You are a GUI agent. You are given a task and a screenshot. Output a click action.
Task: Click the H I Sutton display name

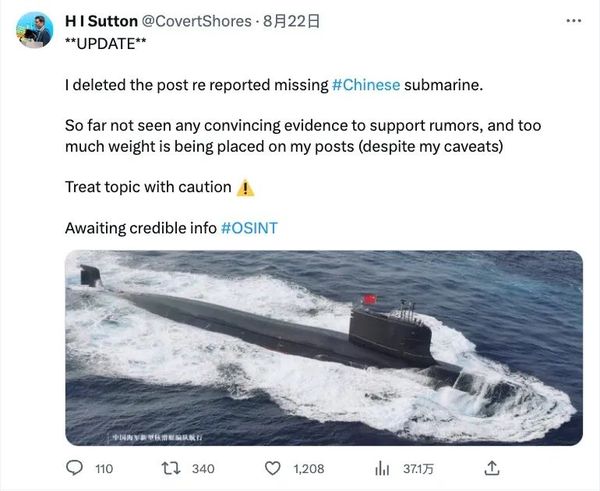coord(101,21)
